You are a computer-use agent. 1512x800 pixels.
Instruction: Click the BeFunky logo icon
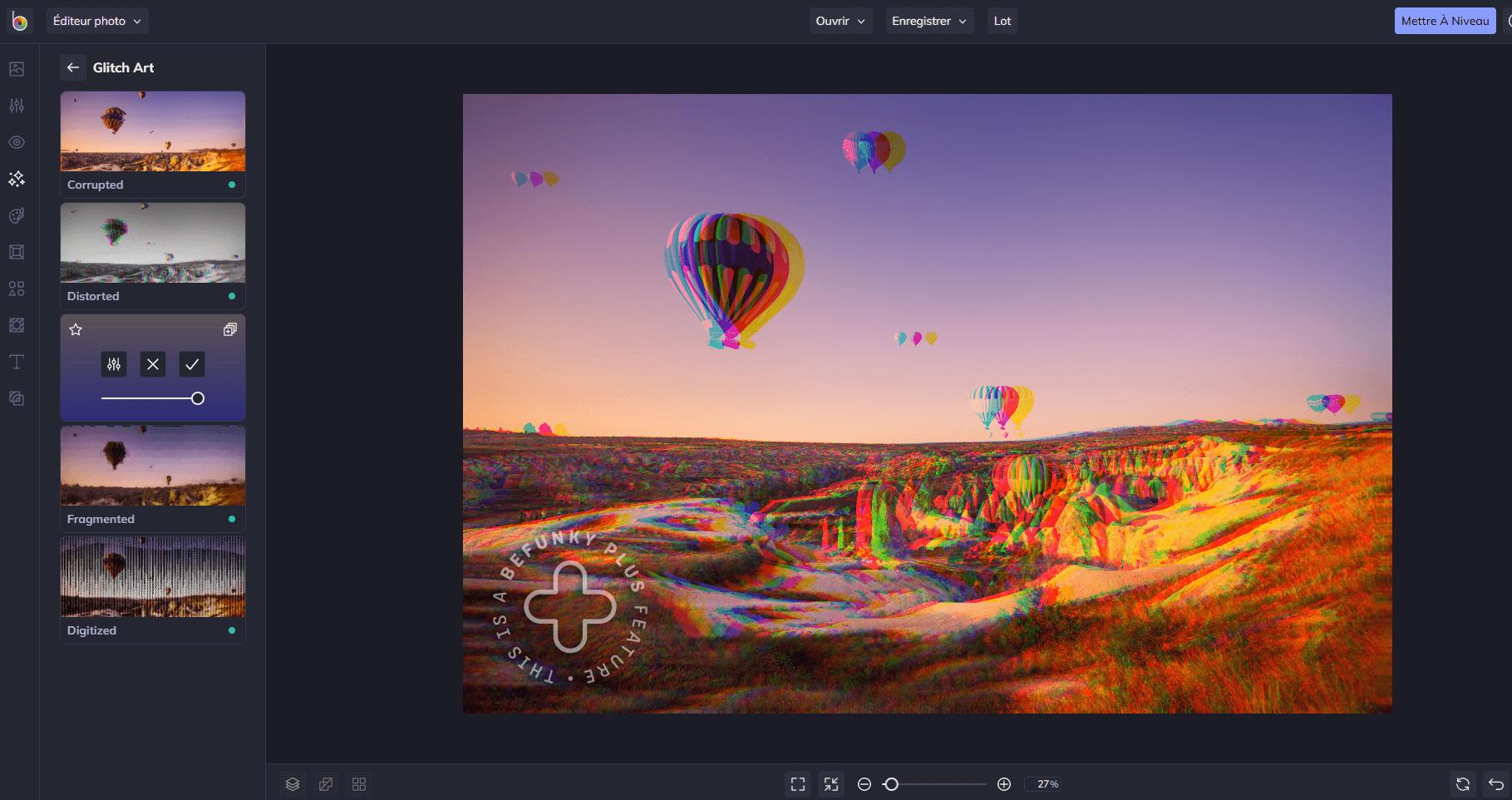pyautogui.click(x=19, y=22)
